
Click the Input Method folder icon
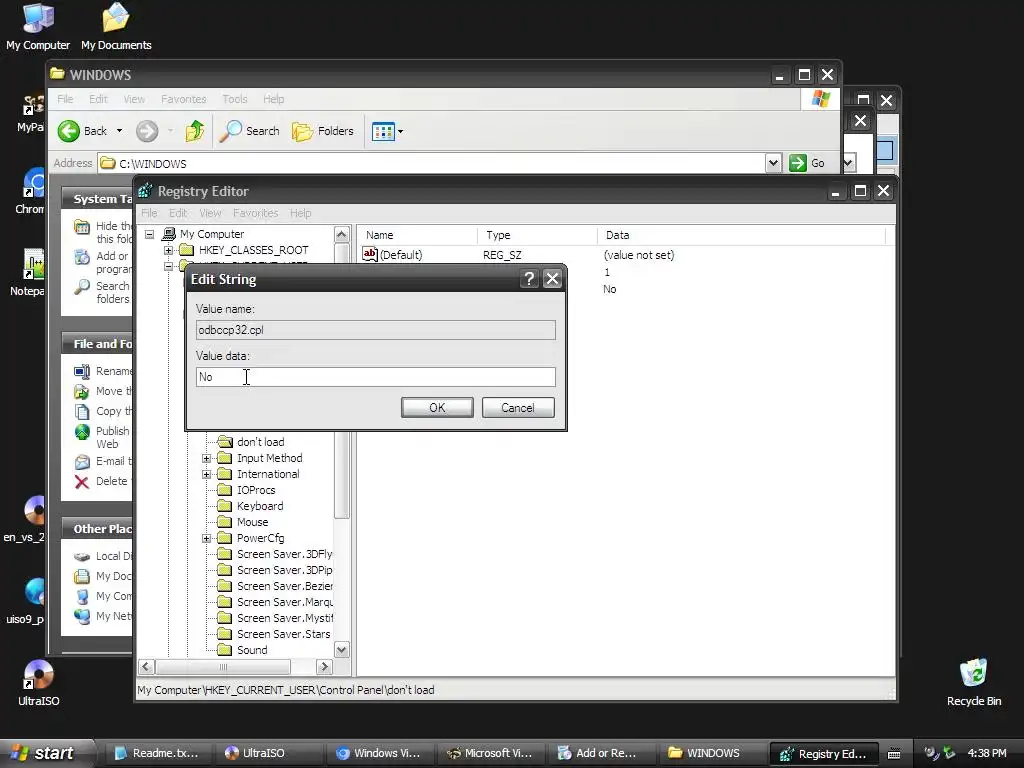click(x=225, y=458)
